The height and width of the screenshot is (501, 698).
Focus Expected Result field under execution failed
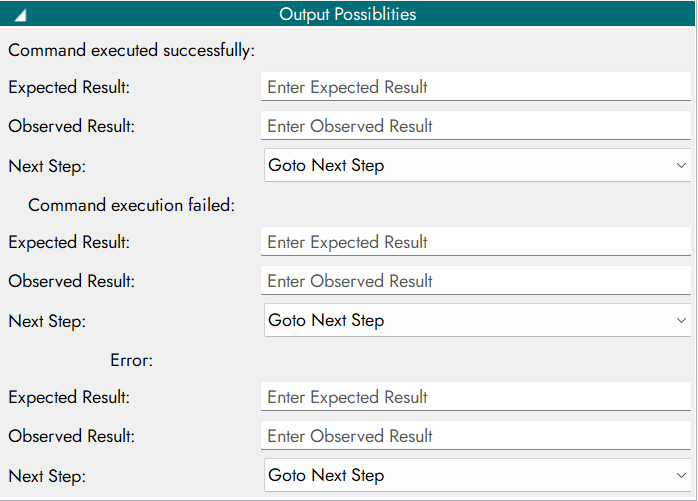(476, 242)
